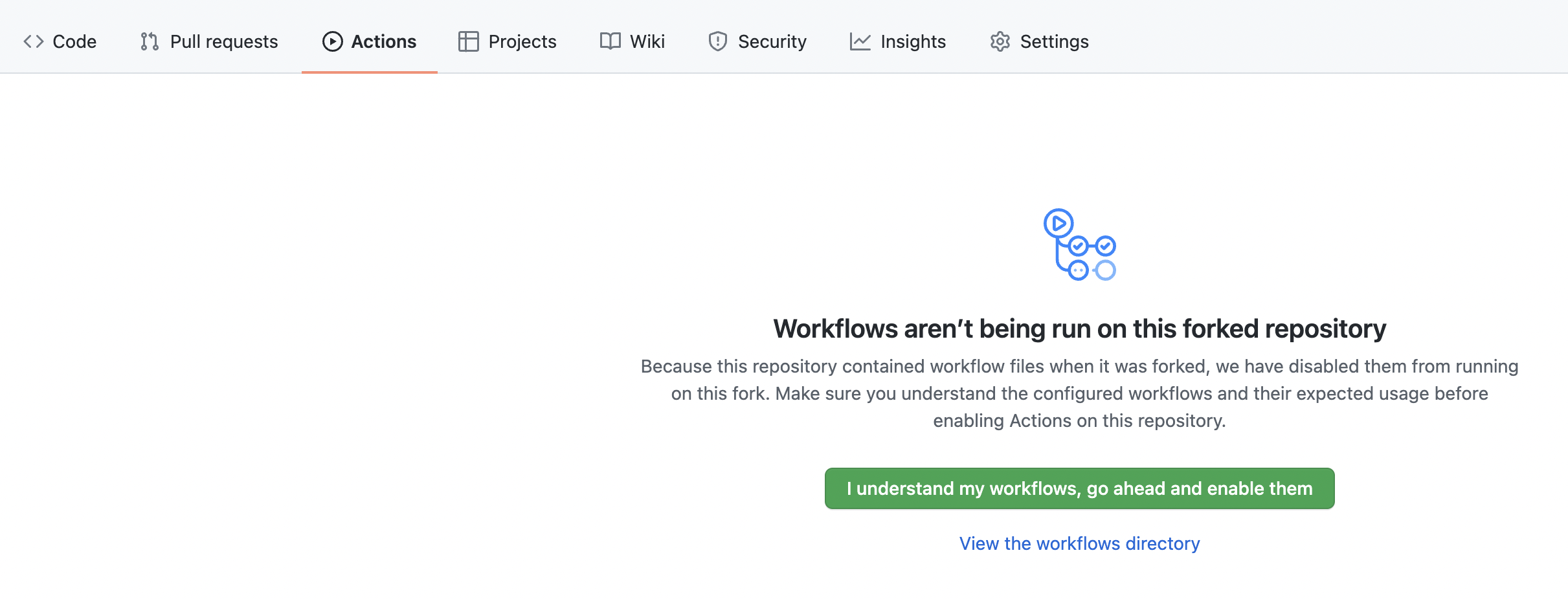Open the Projects tab label
1568x599 pixels.
pos(522,41)
